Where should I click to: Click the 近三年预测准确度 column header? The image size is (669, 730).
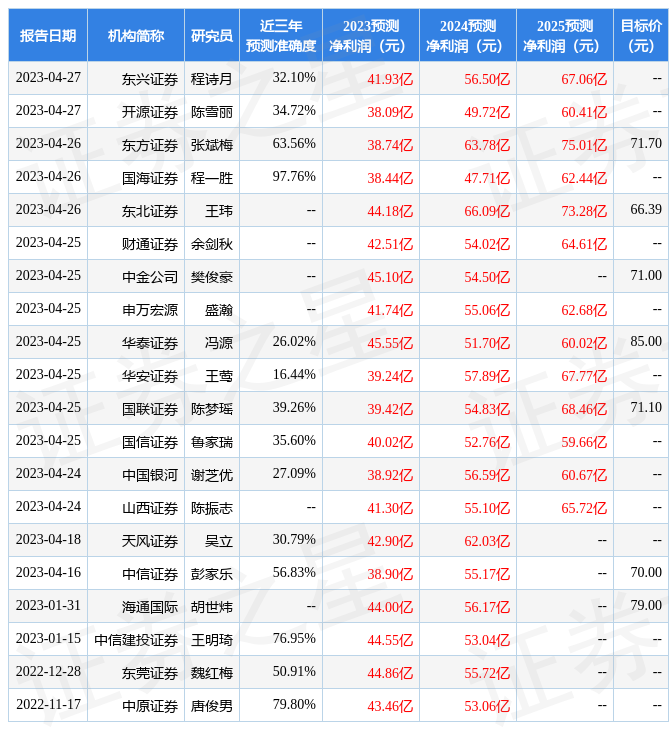281,35
